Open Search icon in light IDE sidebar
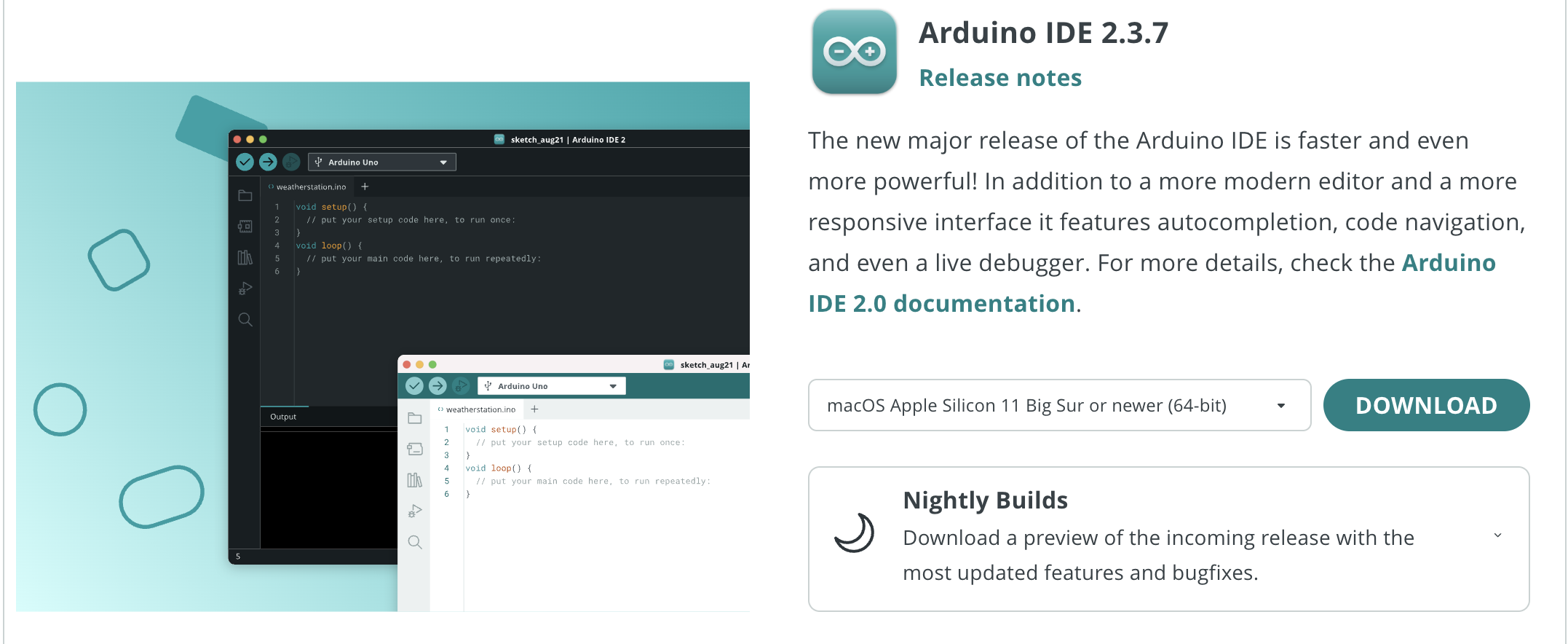Image resolution: width=1568 pixels, height=644 pixels. (415, 542)
